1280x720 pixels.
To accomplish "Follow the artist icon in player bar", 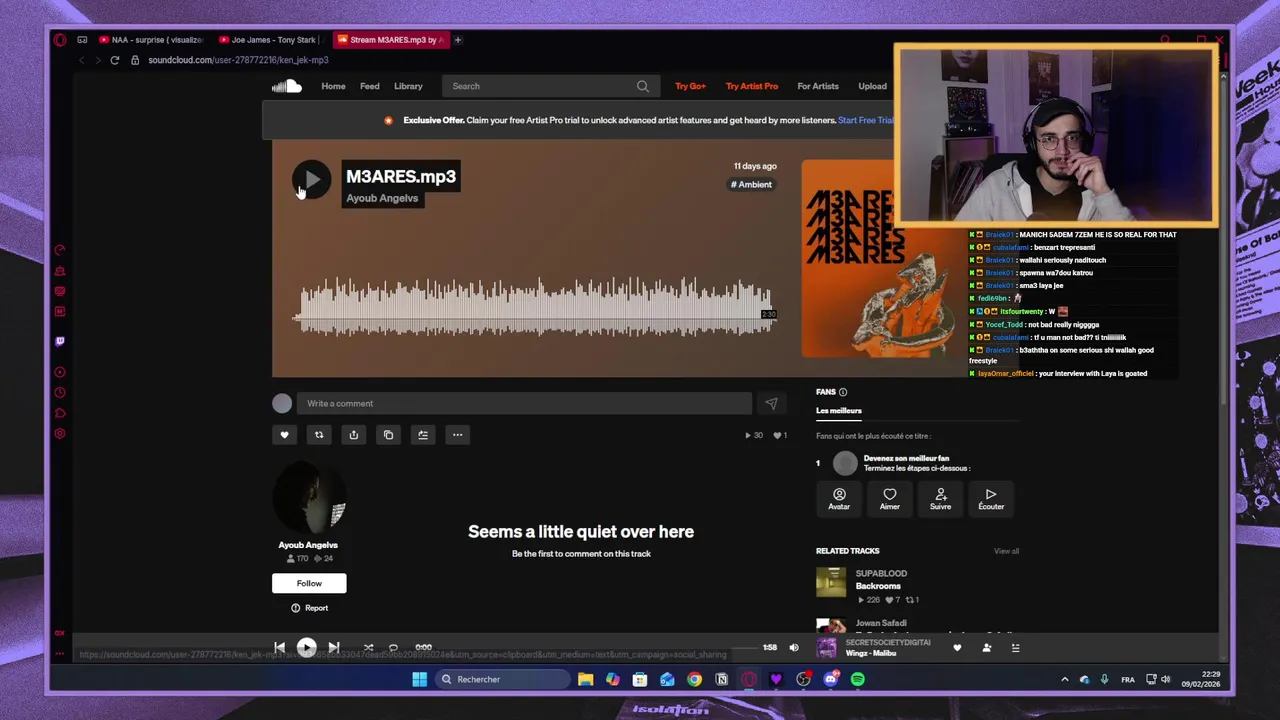I will (x=986, y=648).
